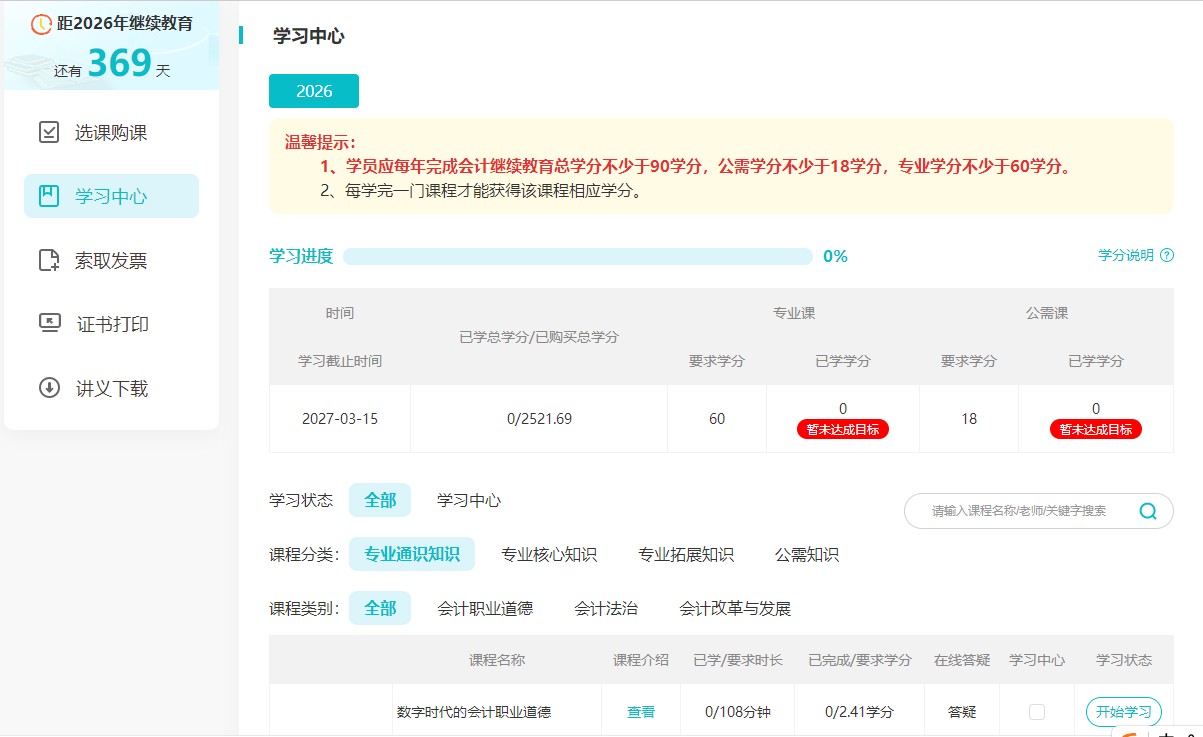The image size is (1203, 737).
Task: Open 索取发票 in the sidebar
Action: click(111, 260)
